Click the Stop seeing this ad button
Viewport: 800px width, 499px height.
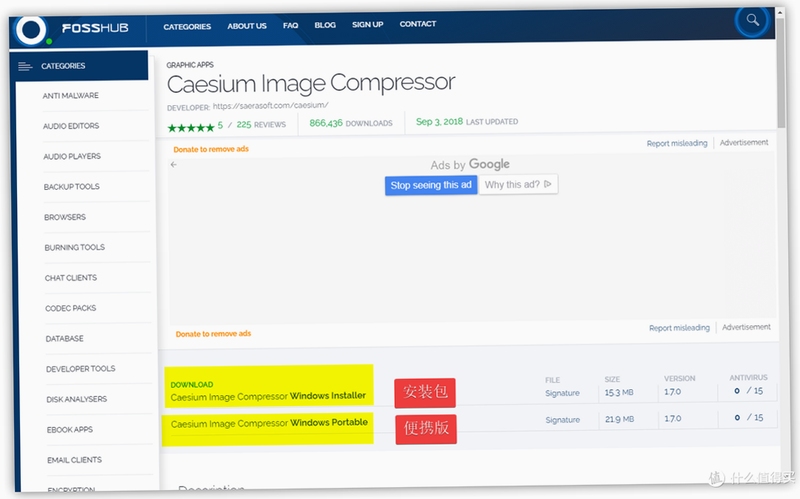click(431, 185)
